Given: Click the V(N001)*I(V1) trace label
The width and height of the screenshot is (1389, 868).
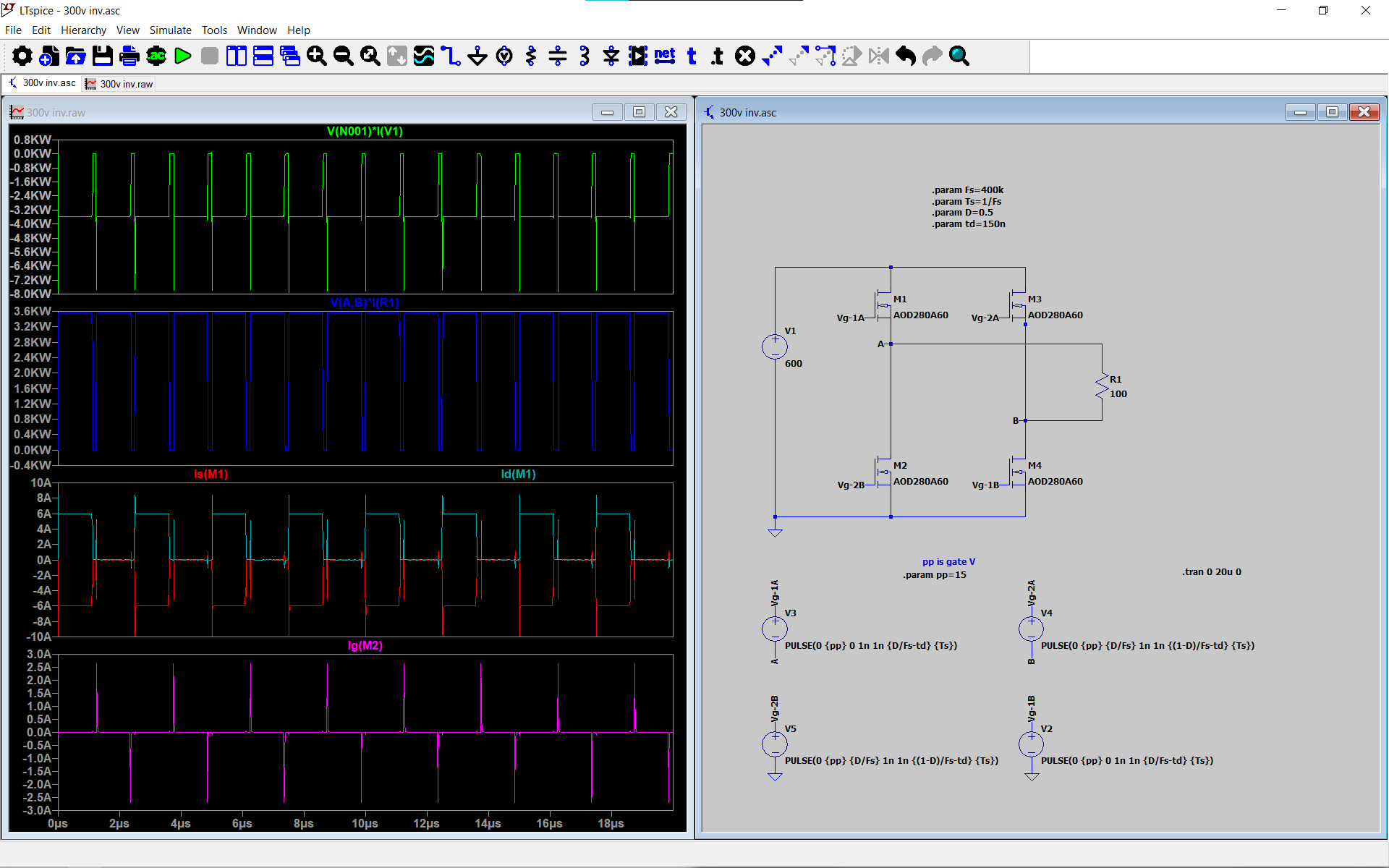Looking at the screenshot, I should (365, 131).
